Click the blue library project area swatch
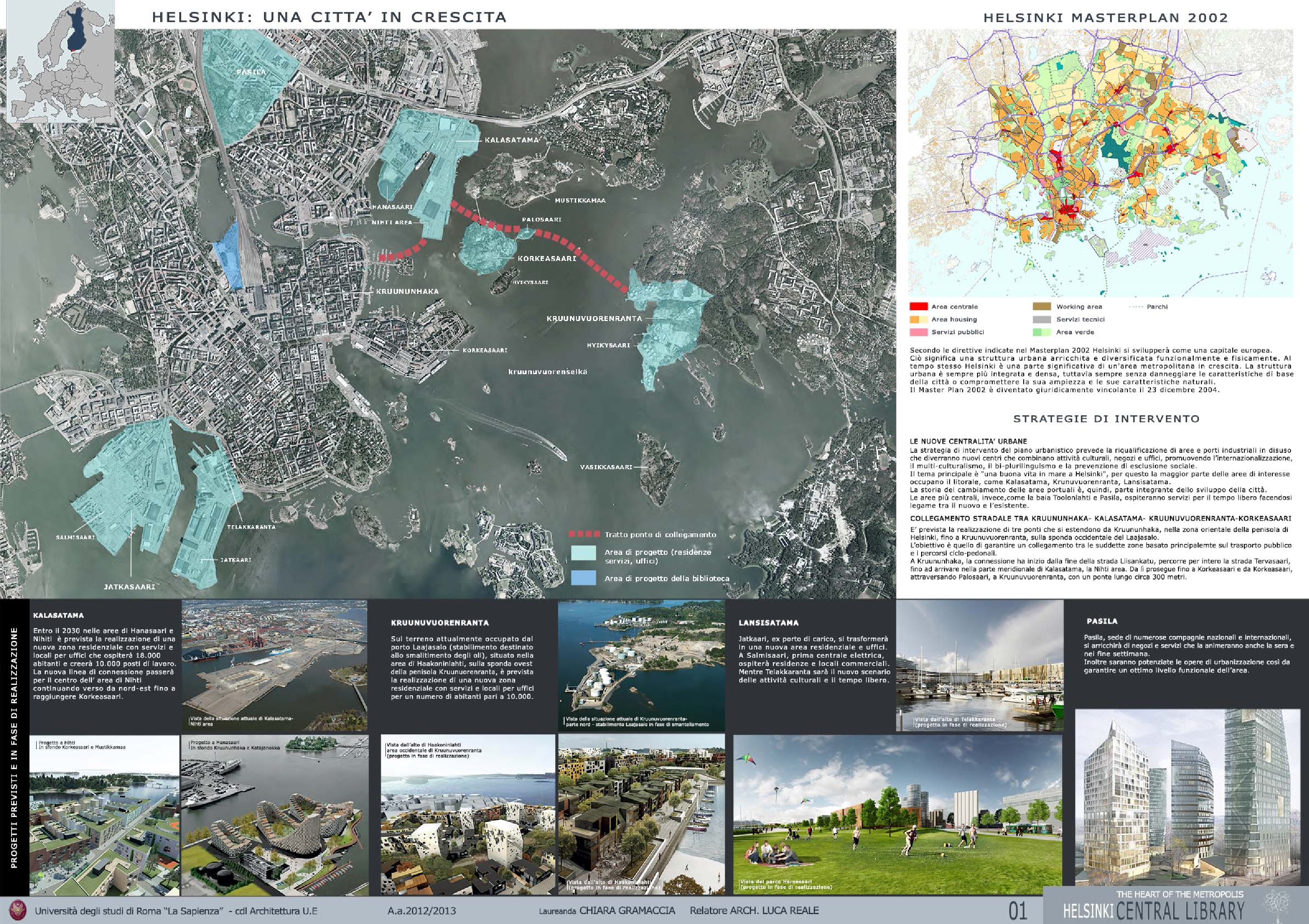The width and height of the screenshot is (1309, 924). point(583,578)
